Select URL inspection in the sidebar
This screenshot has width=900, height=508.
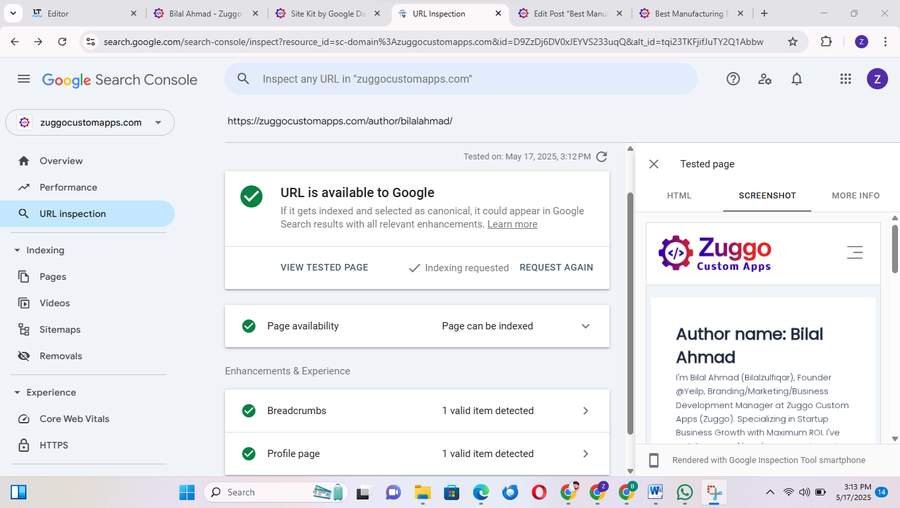pos(87,214)
